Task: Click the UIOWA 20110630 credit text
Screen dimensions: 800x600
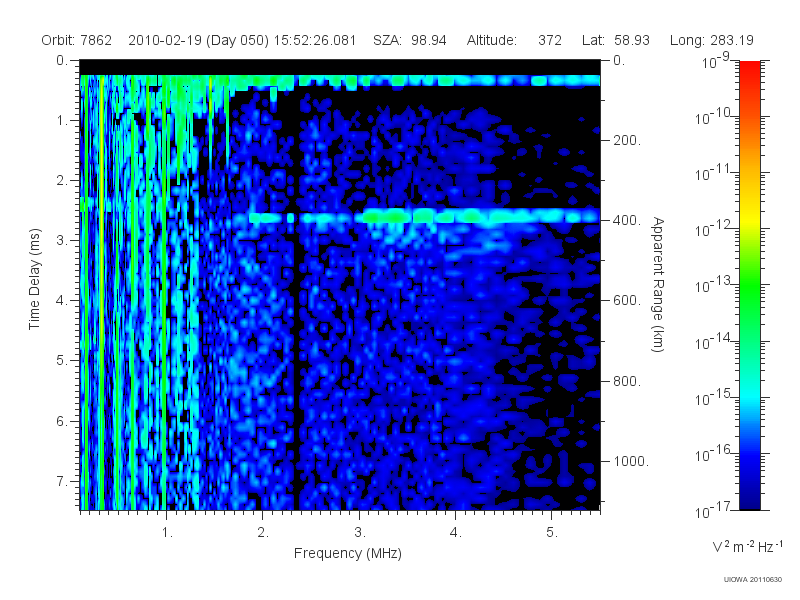Action: 753,580
